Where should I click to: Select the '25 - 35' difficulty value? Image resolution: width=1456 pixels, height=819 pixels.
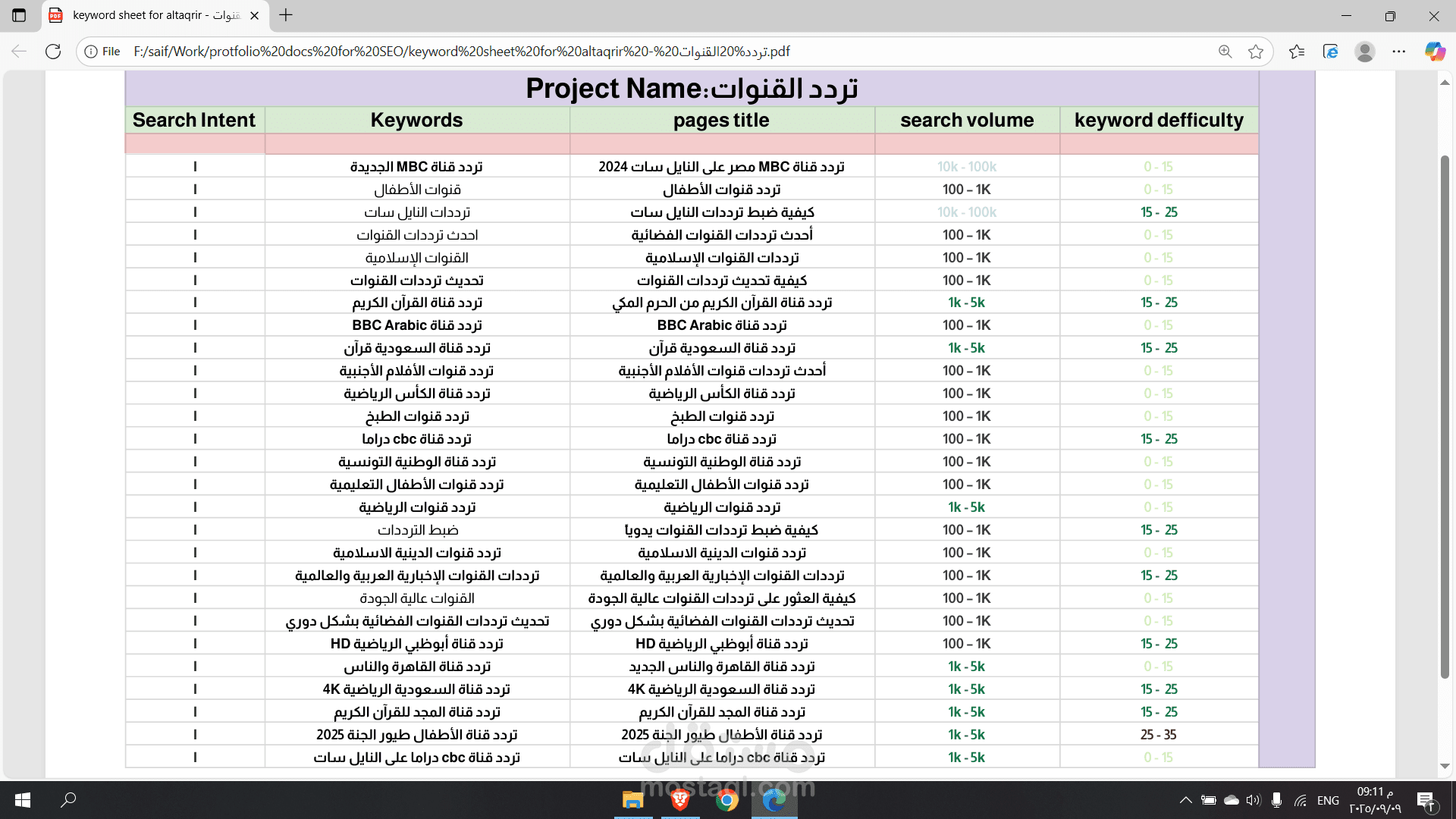tap(1159, 735)
